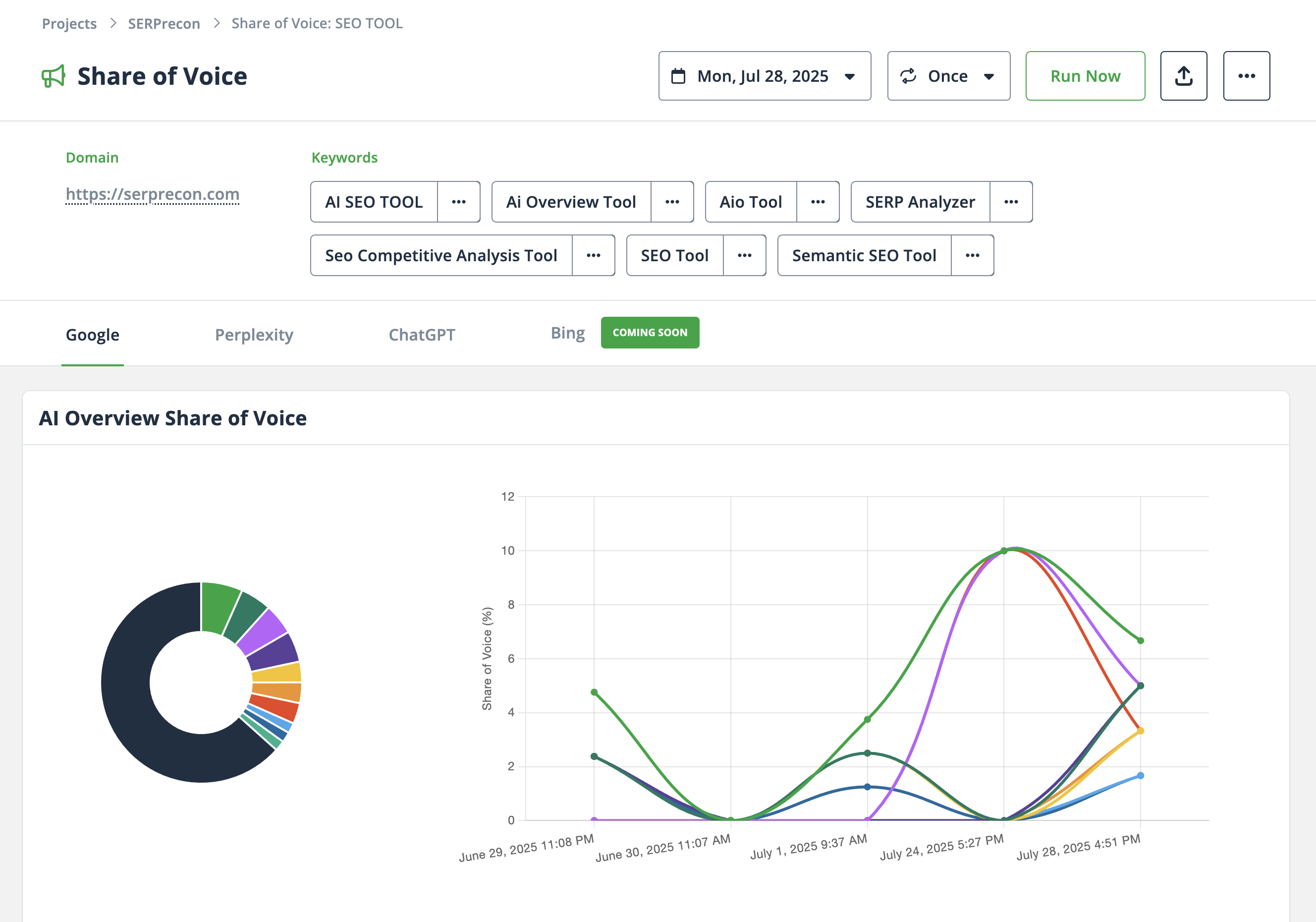Go to SERPrecon breadcrumb
Screen dimensions: 1316x922
pyautogui.click(x=164, y=23)
